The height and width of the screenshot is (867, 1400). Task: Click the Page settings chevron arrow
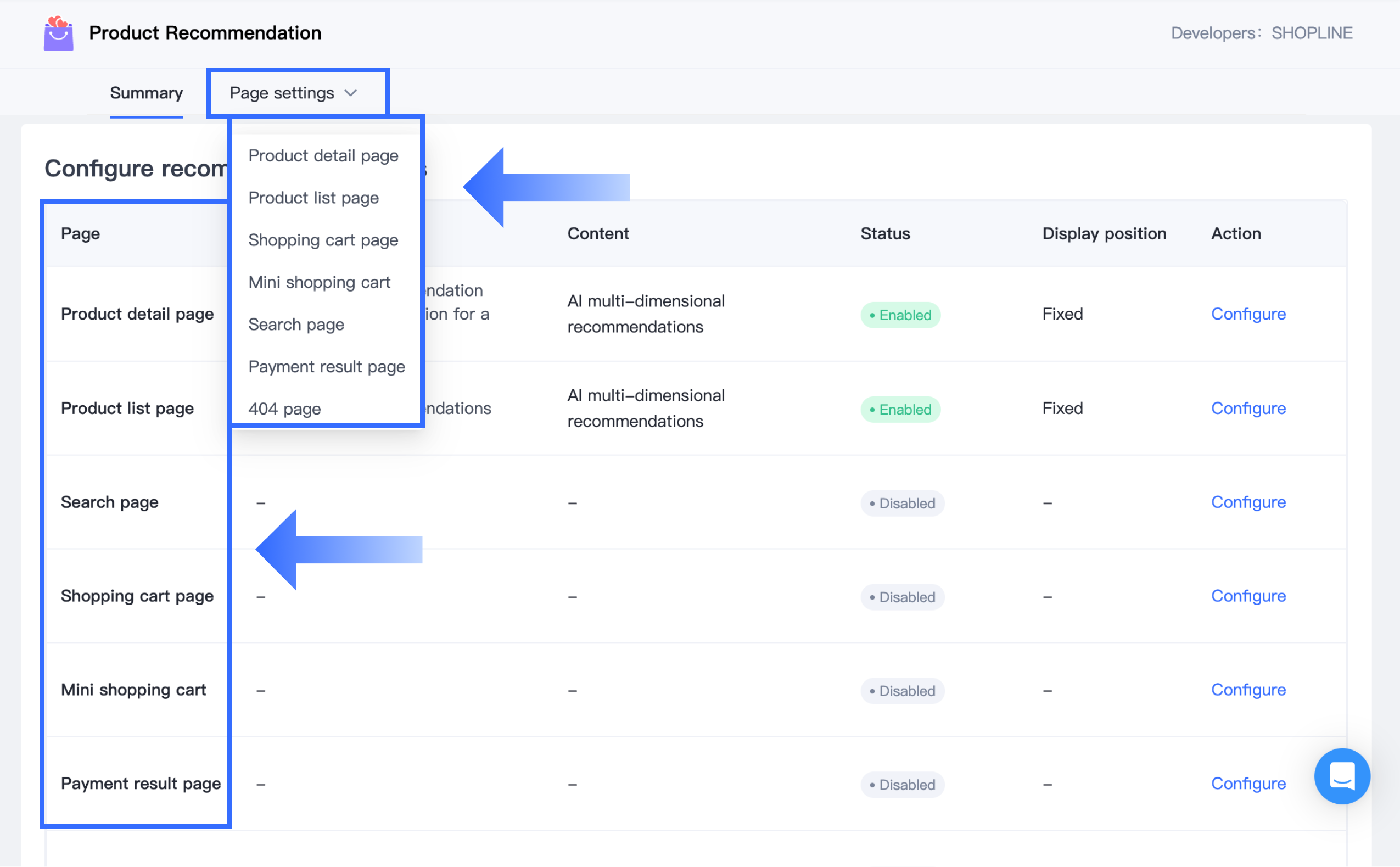tap(351, 93)
